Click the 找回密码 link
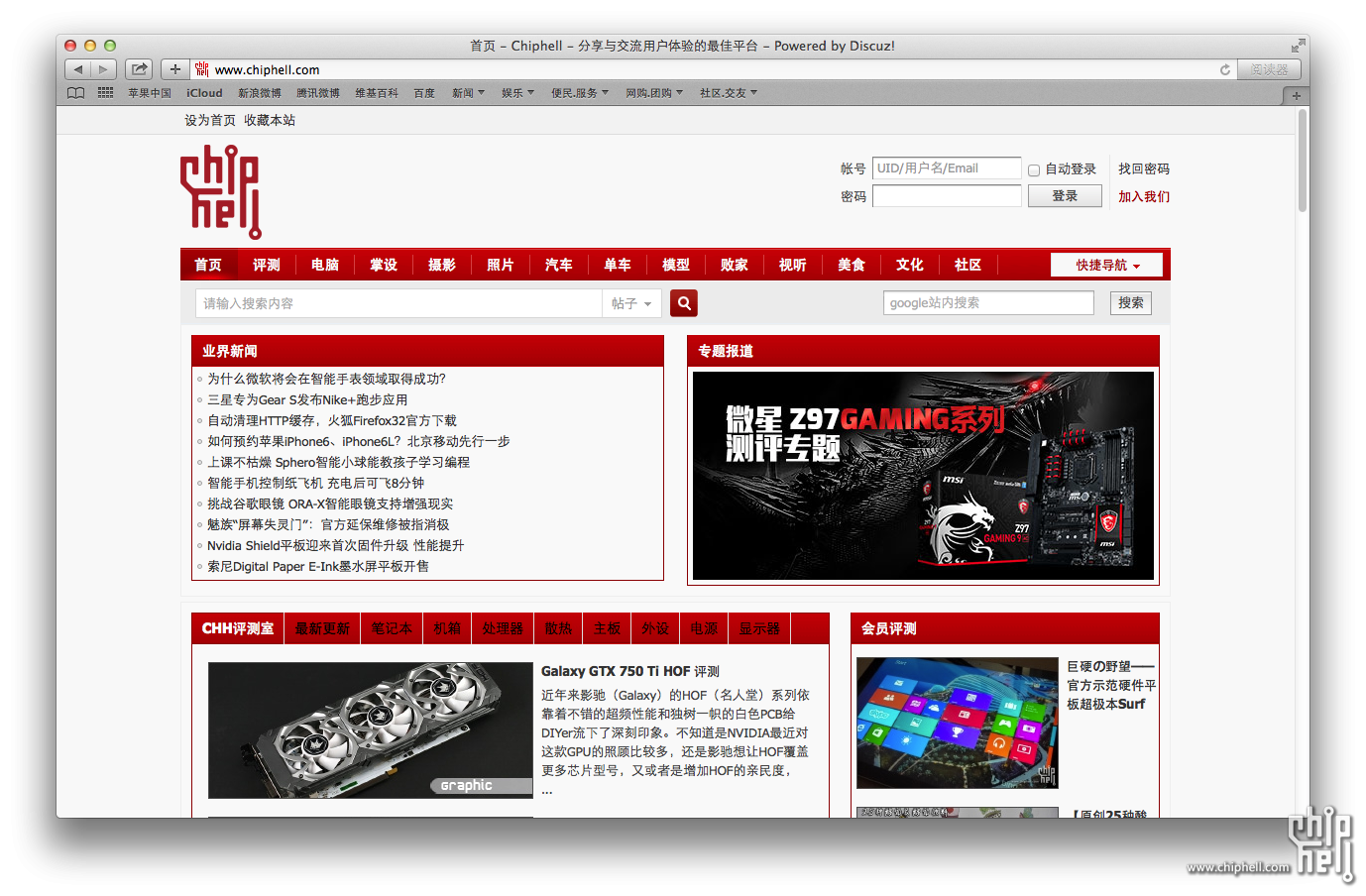Viewport: 1366px width, 896px height. click(1144, 168)
